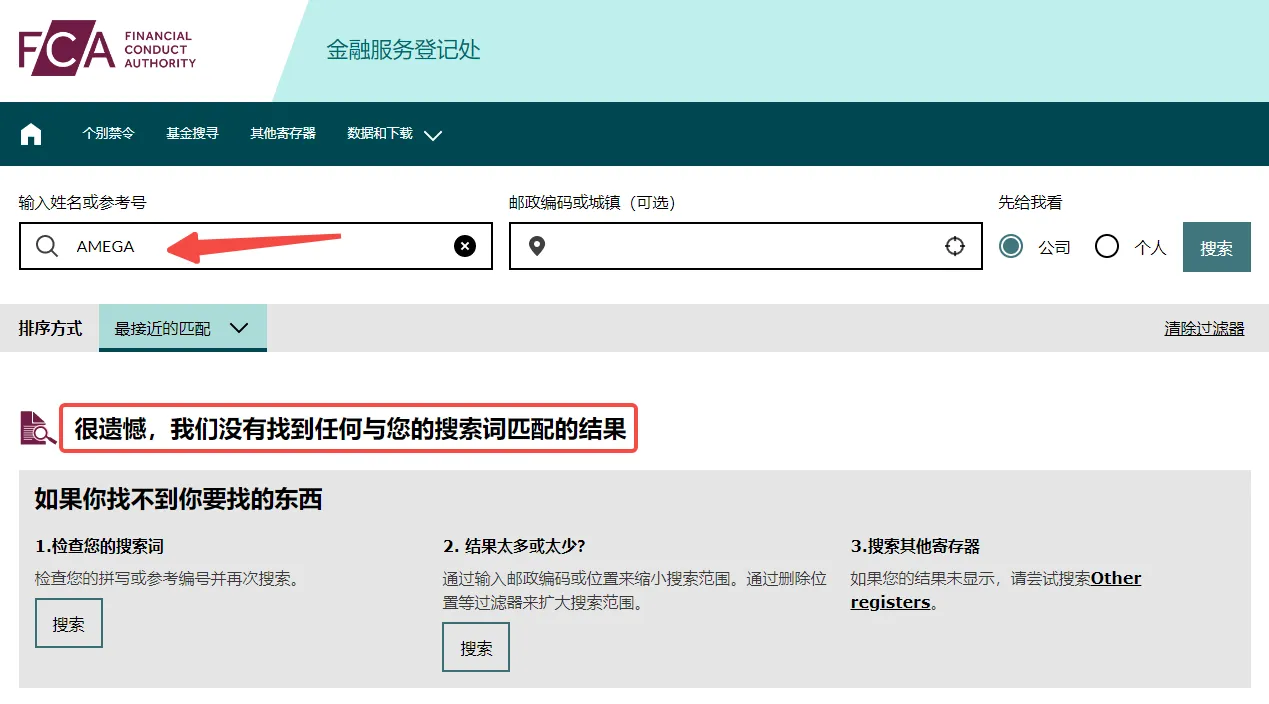Click the FCA Financial Conduct Authority logo

tap(107, 48)
